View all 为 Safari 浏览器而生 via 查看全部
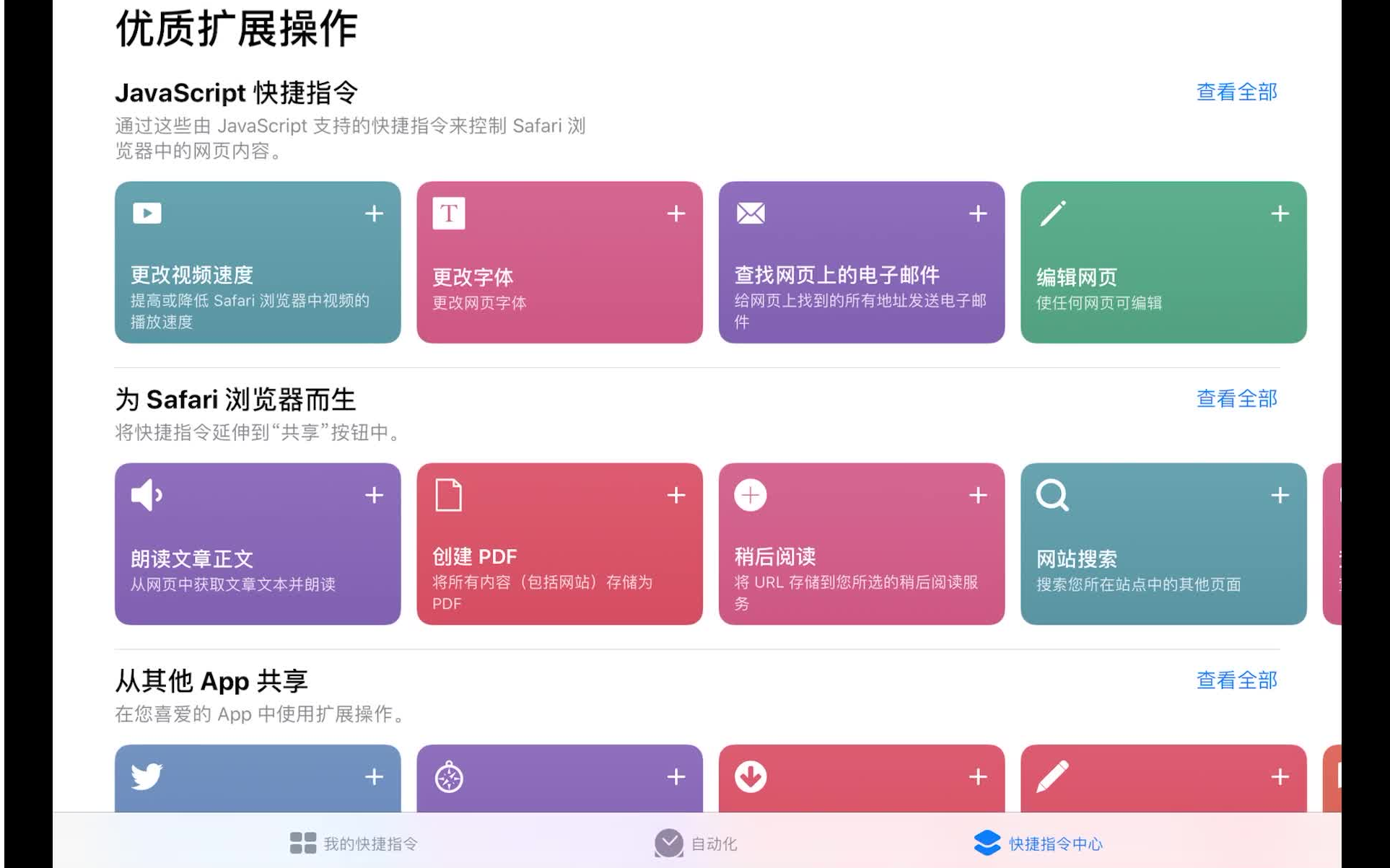 (1237, 399)
